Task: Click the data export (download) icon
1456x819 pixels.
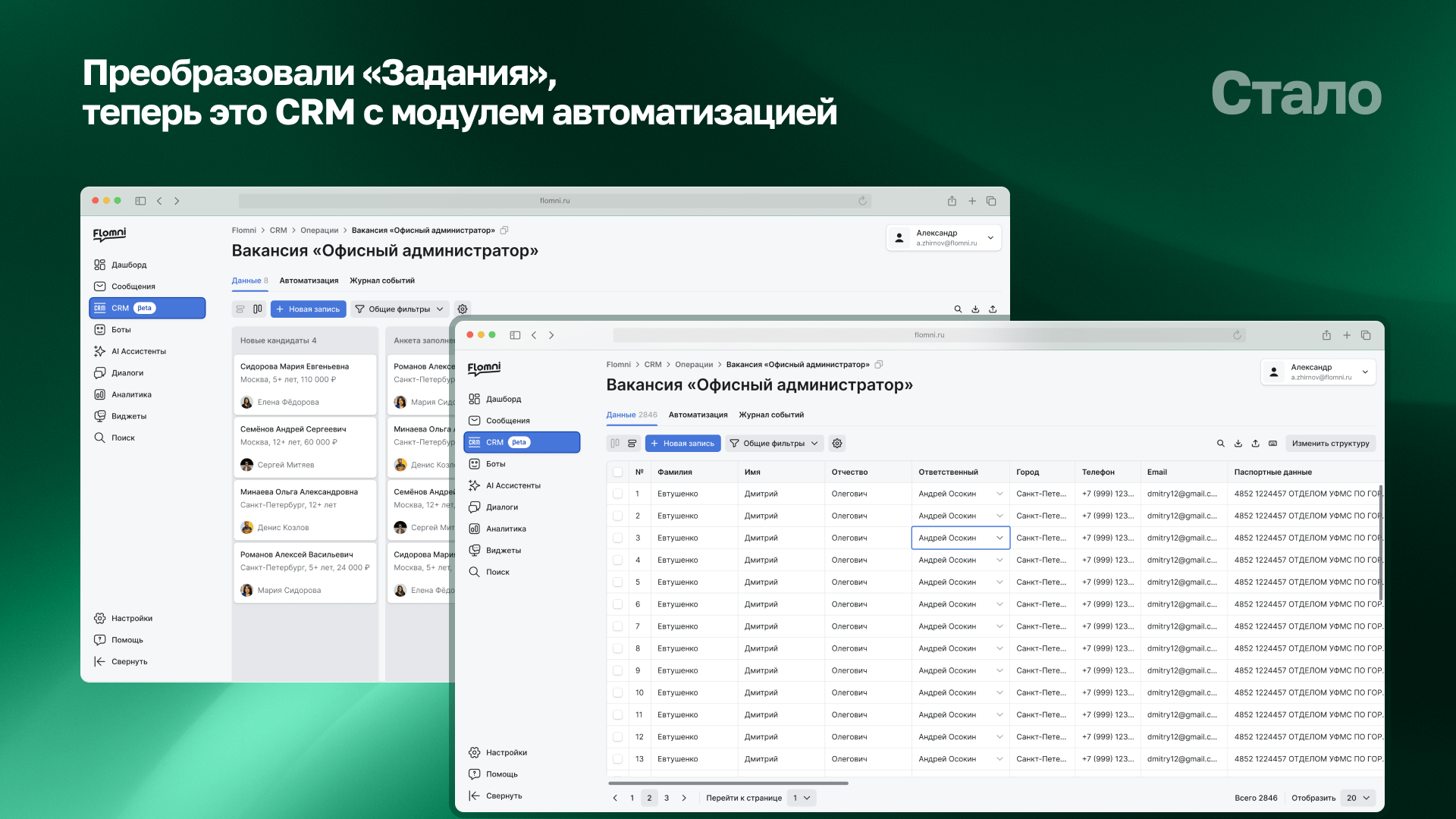Action: click(x=1238, y=443)
